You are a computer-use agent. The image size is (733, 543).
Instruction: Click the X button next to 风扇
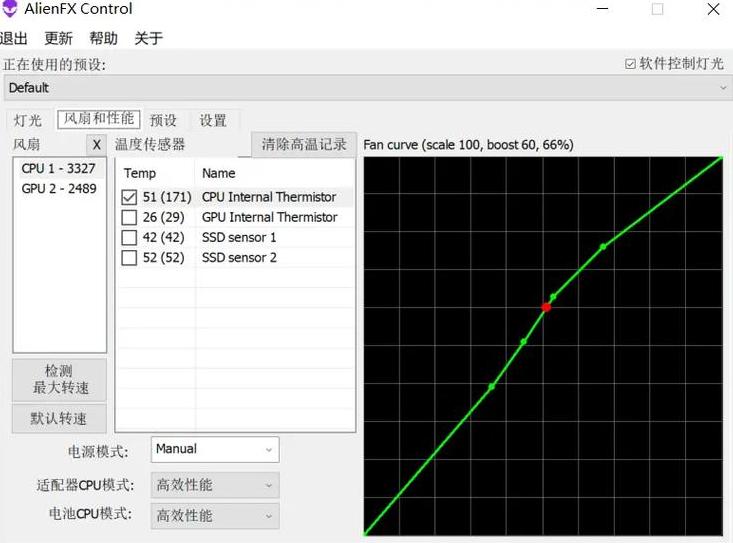(x=96, y=145)
